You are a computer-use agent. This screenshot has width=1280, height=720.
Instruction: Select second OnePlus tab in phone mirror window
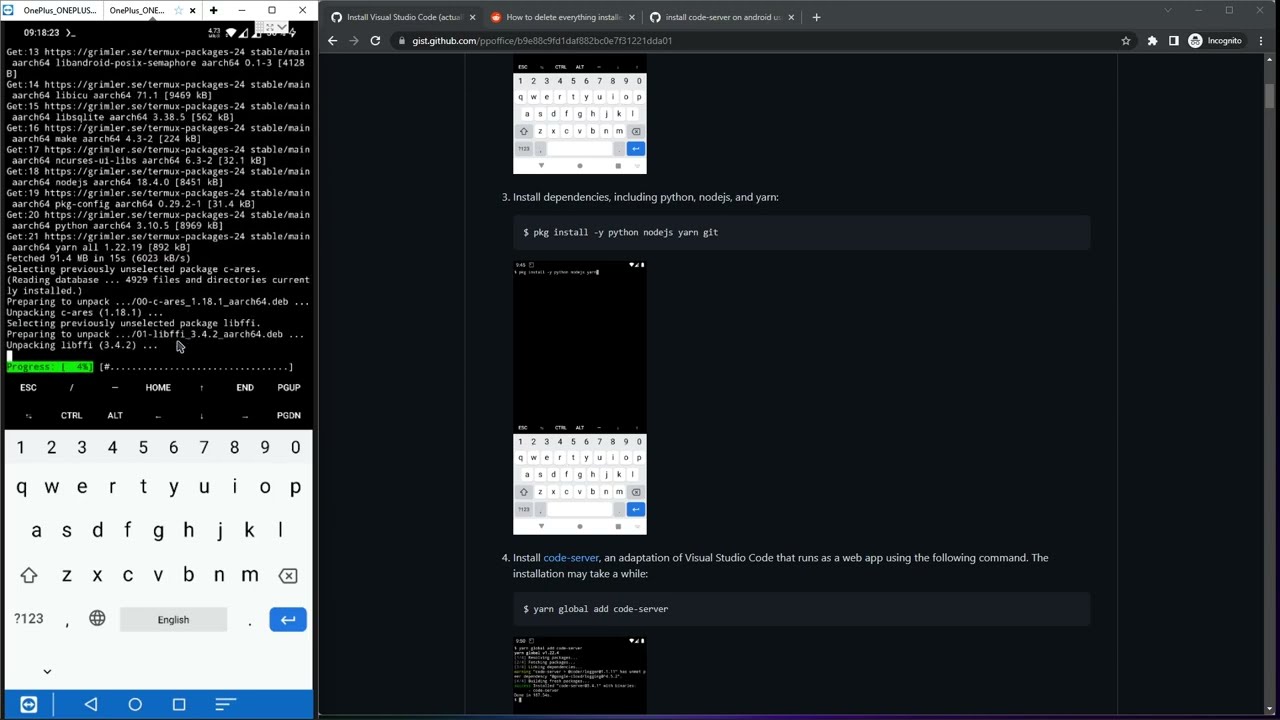[x=137, y=10]
